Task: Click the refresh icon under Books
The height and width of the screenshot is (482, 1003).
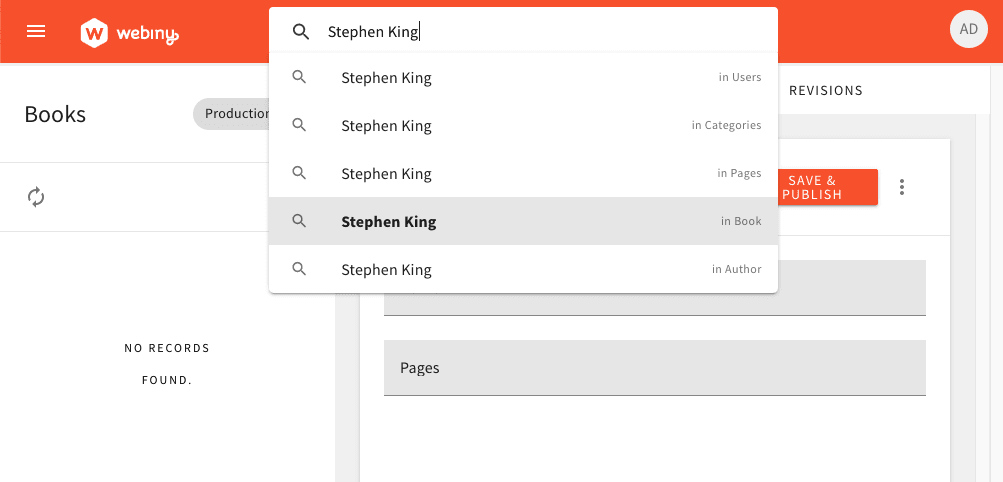Action: coord(36,197)
